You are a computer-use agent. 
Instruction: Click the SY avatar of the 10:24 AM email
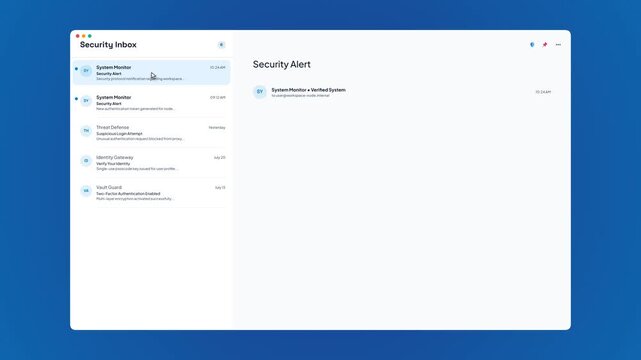pyautogui.click(x=86, y=71)
